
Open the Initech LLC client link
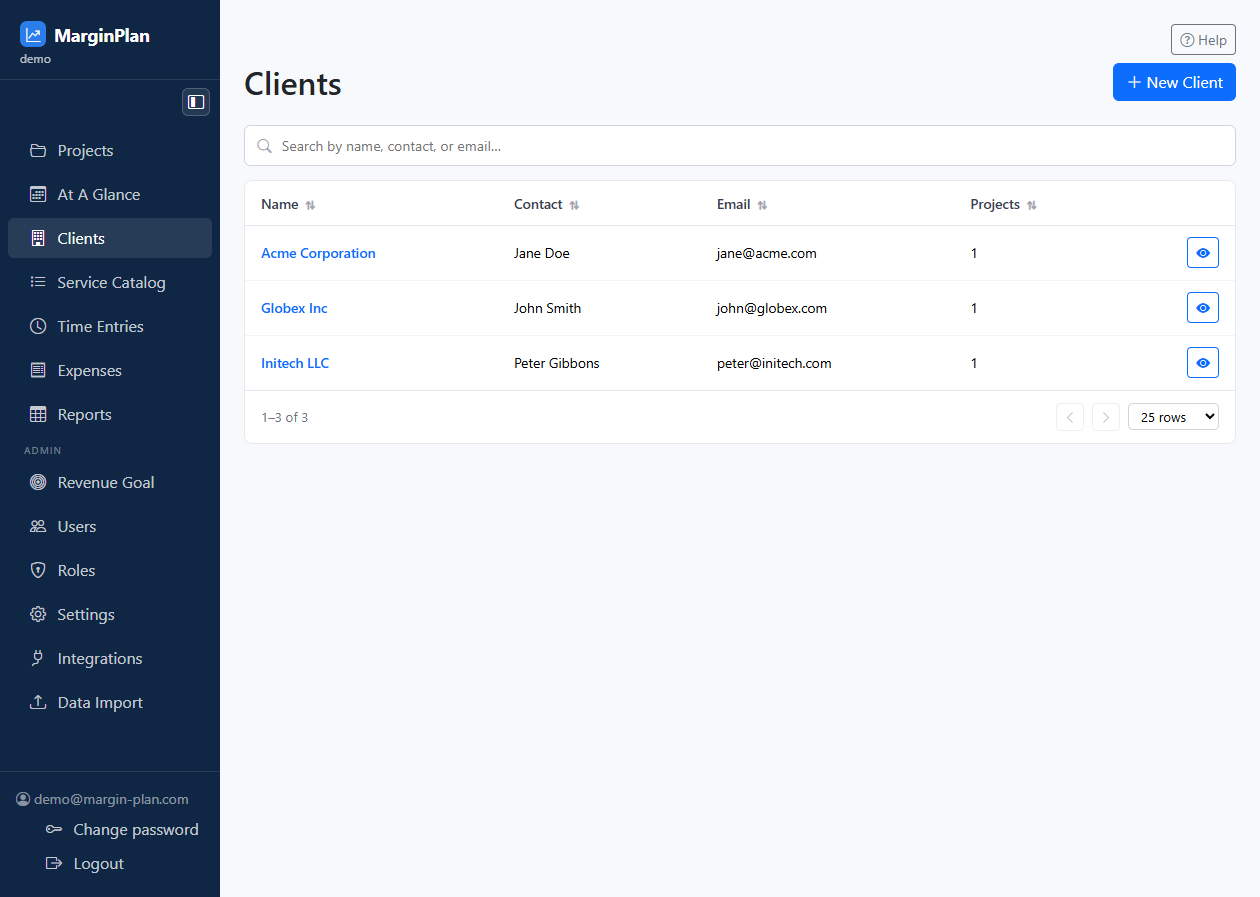(295, 363)
